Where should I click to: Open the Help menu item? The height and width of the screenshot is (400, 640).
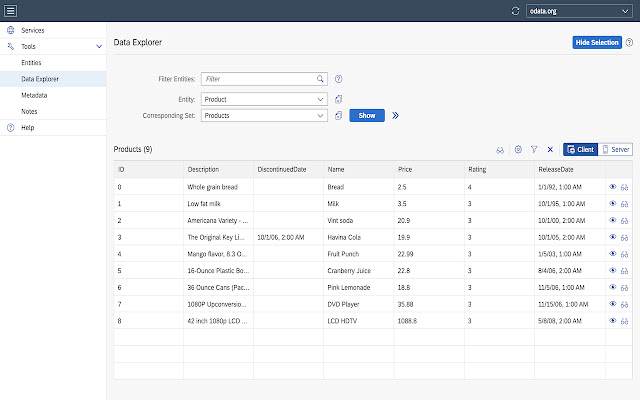pos(53,128)
